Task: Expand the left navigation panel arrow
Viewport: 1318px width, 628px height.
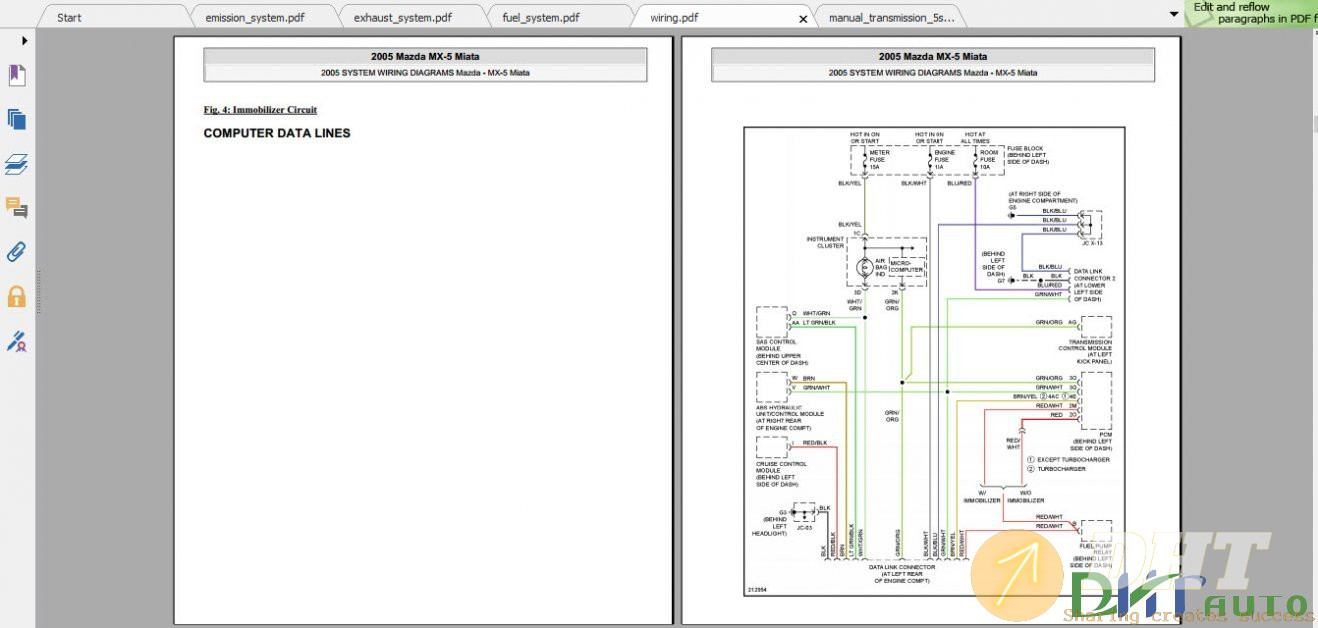Action: (x=24, y=41)
